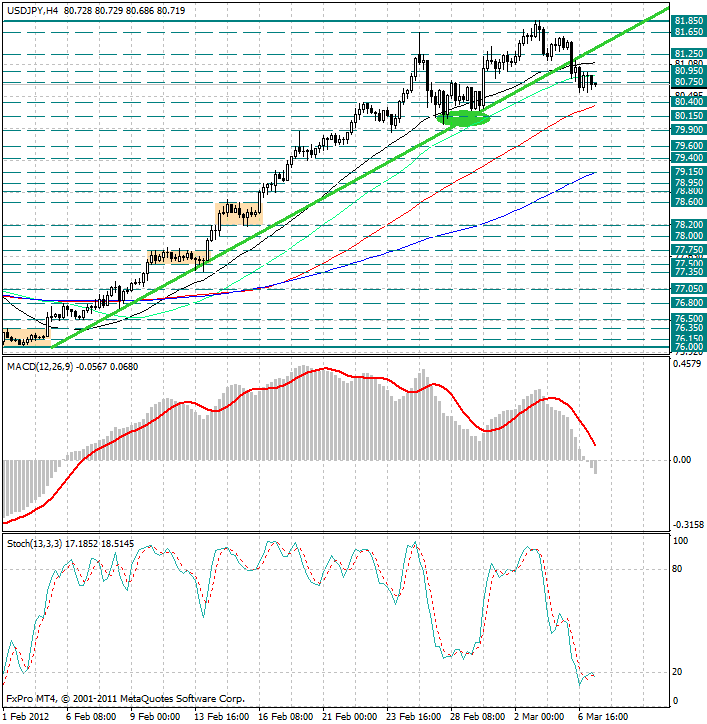Click the -0.3158 MACD scale value

689,525
